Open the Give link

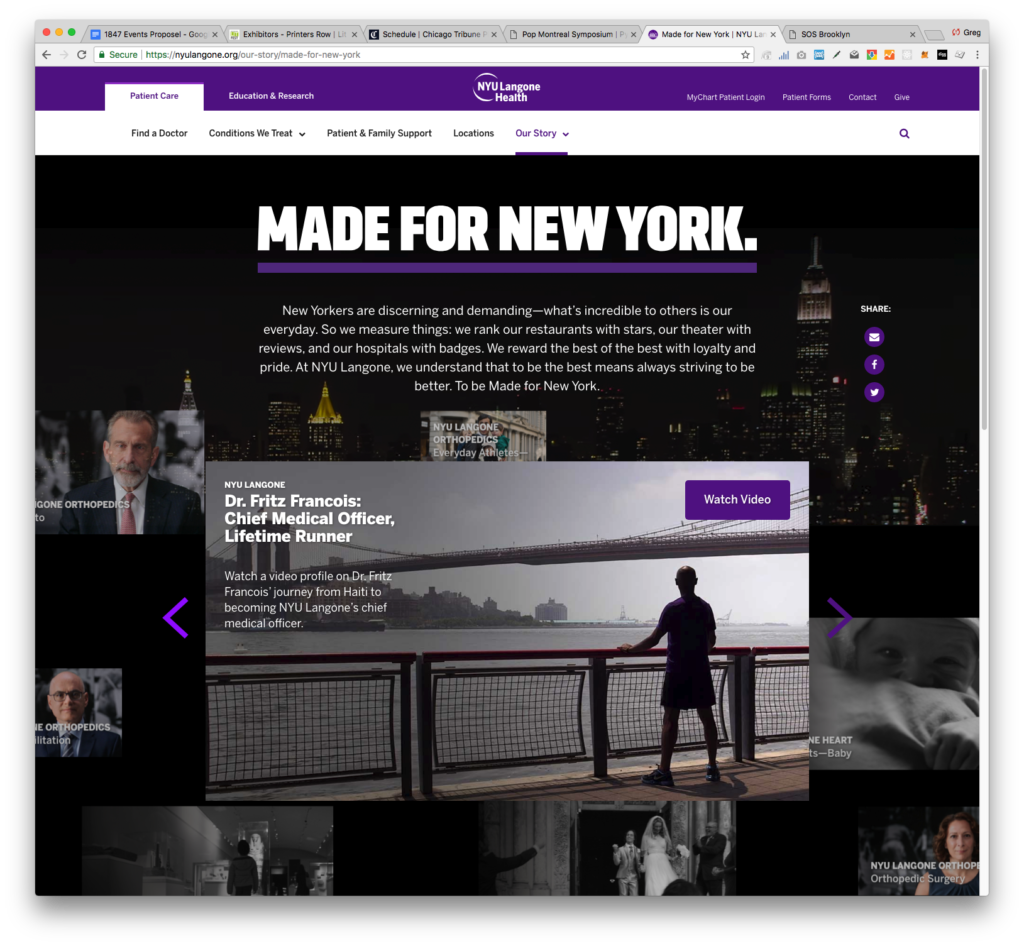click(902, 97)
